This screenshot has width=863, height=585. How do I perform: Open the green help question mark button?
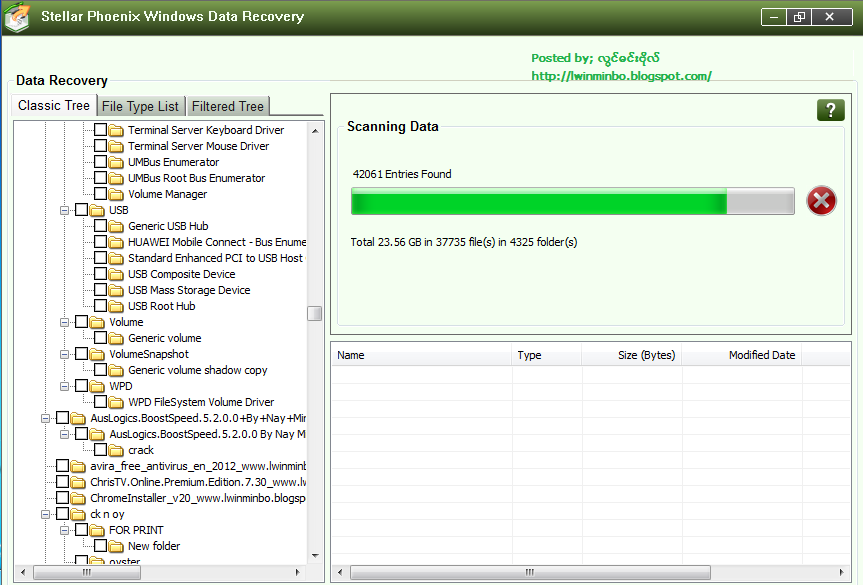pyautogui.click(x=831, y=110)
